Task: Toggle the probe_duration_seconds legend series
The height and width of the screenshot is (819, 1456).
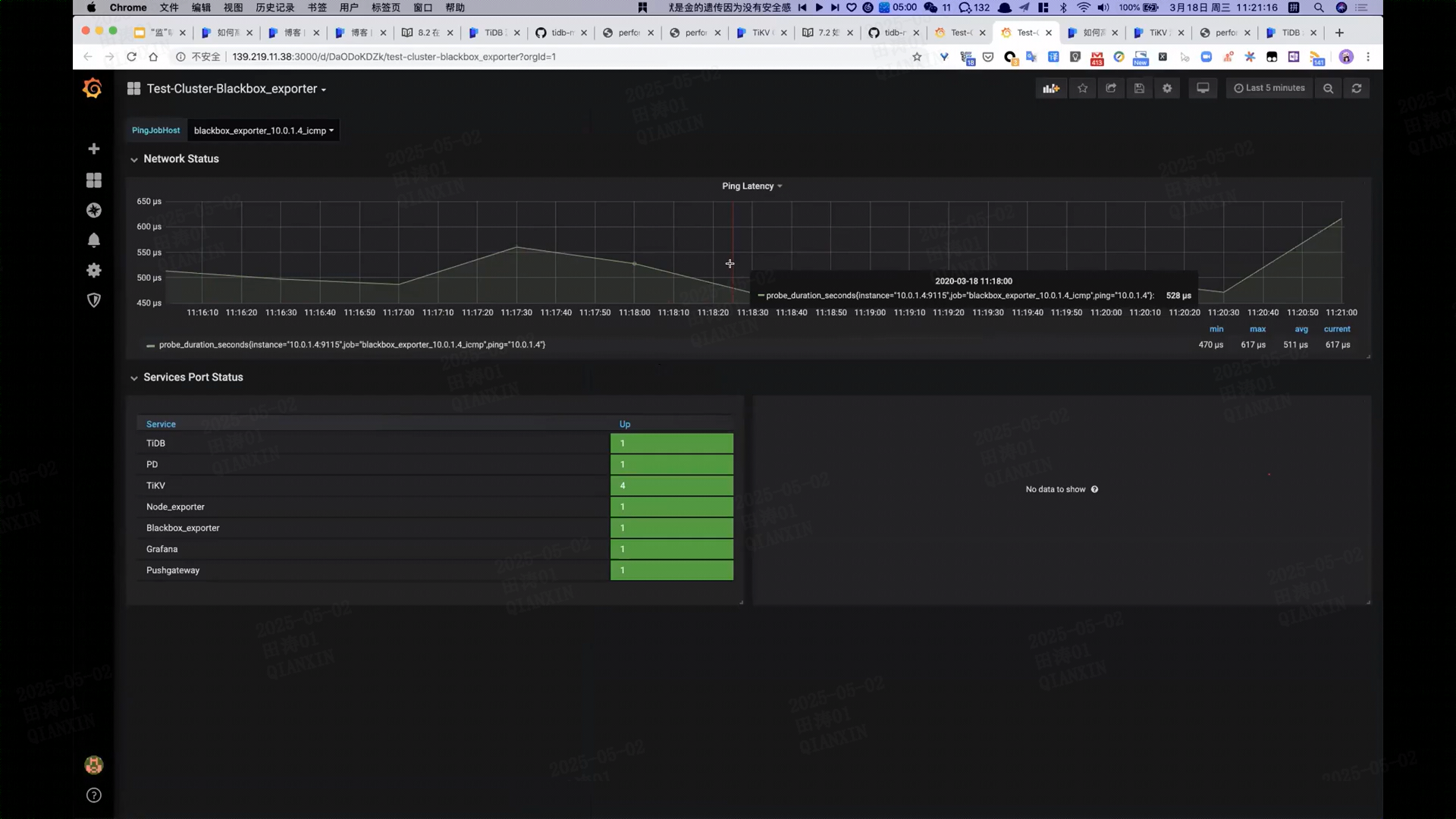Action: [352, 345]
